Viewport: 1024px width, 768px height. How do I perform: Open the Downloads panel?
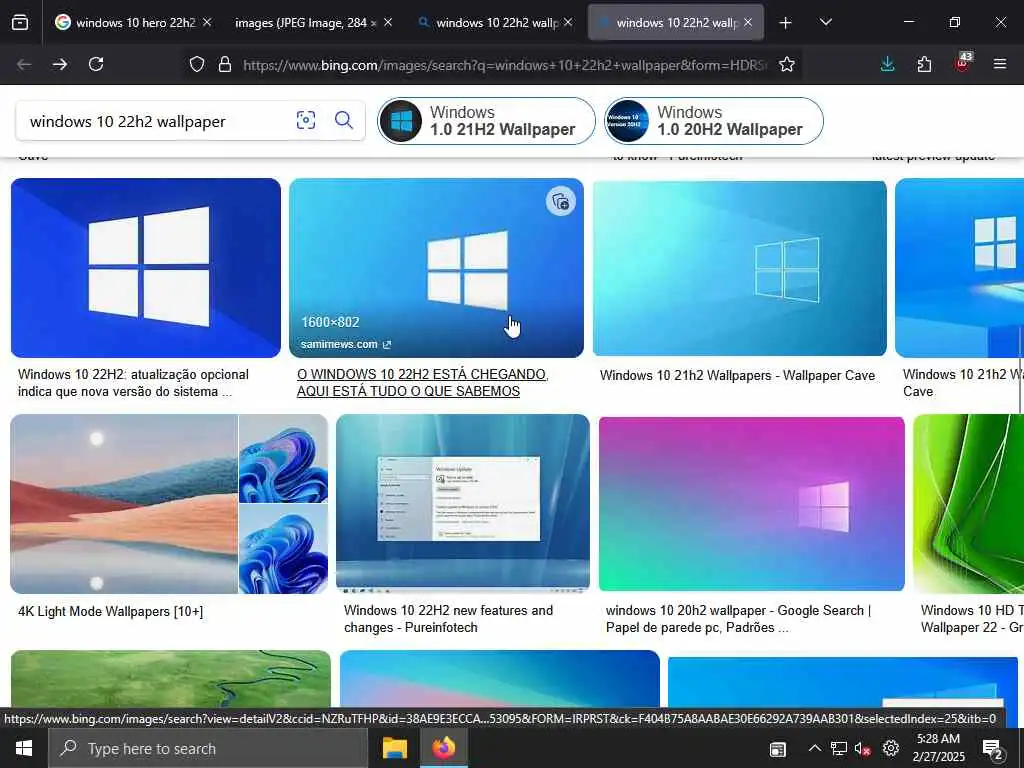tap(888, 64)
